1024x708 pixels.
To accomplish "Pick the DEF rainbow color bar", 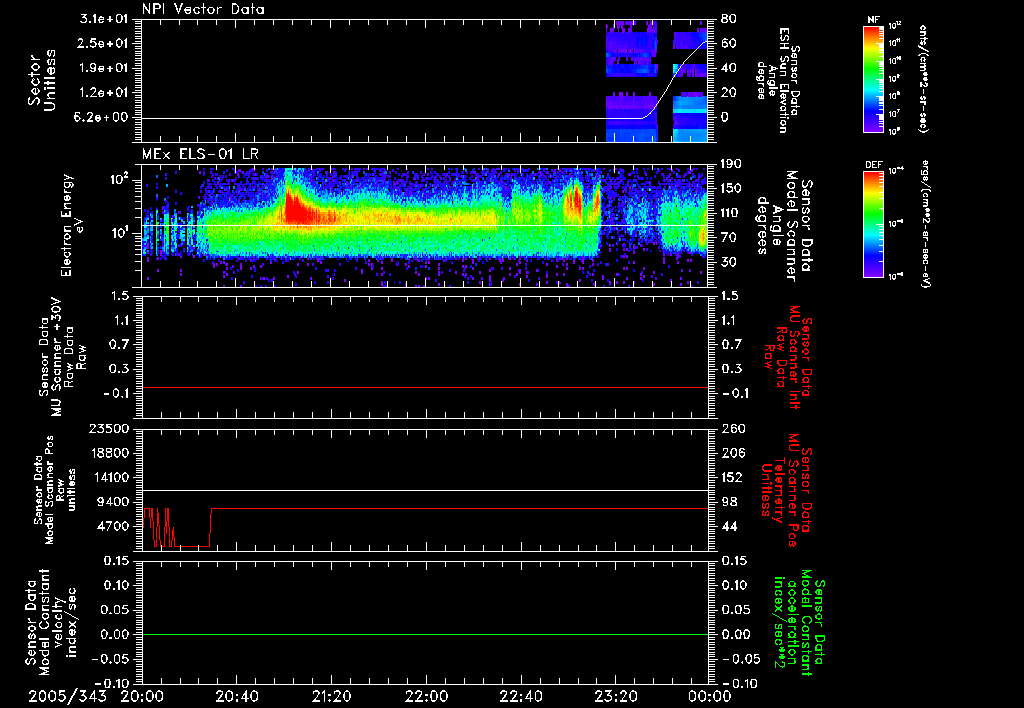I will 874,224.
